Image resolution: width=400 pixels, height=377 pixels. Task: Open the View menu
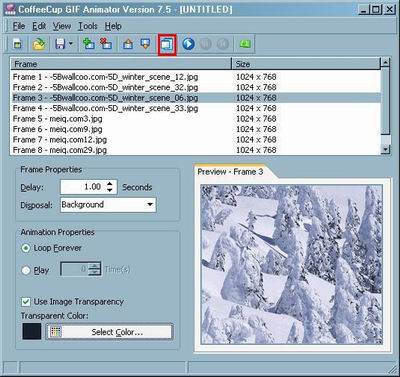(62, 26)
